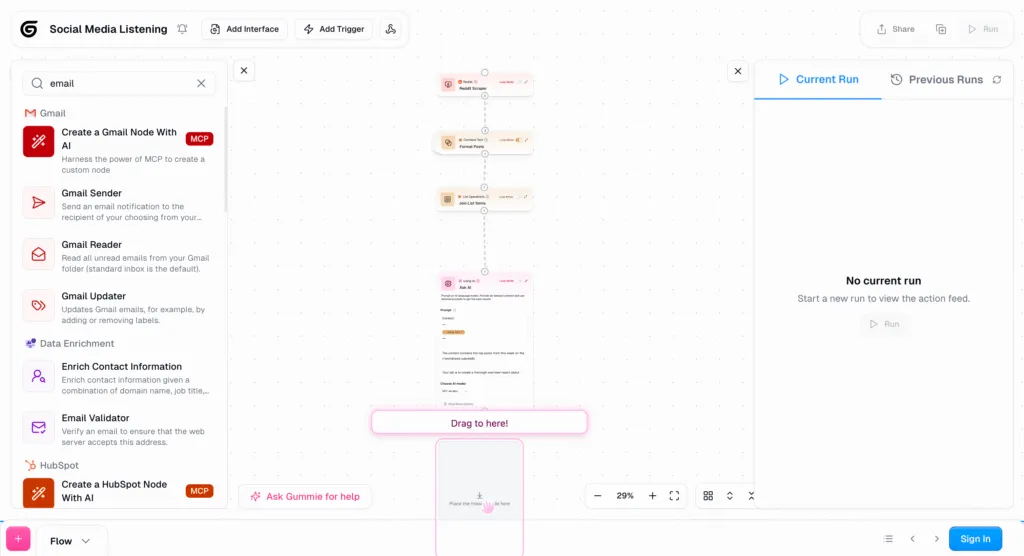Image resolution: width=1024 pixels, height=556 pixels.
Task: Click the pink plus button at bottom left
Action: tap(18, 539)
